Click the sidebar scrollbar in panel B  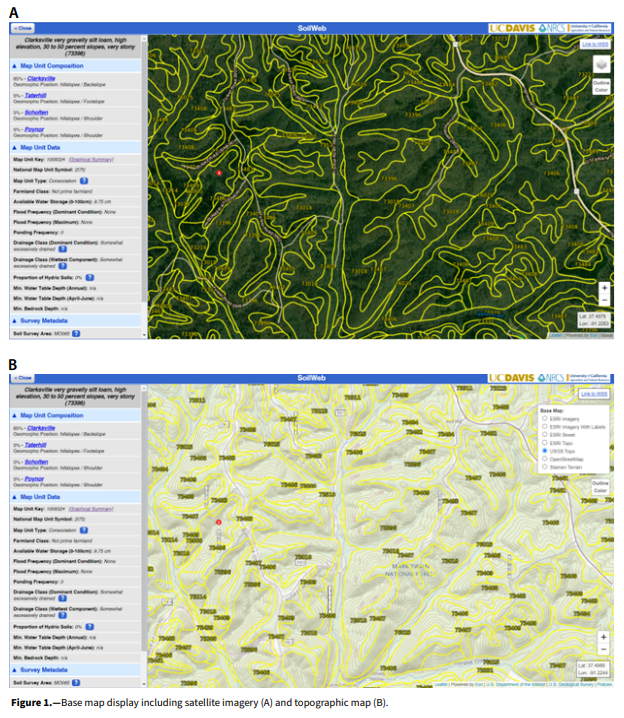[x=144, y=522]
